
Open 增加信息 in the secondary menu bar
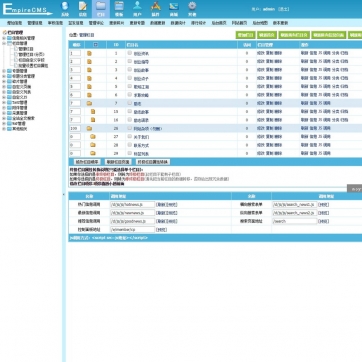(14, 23)
